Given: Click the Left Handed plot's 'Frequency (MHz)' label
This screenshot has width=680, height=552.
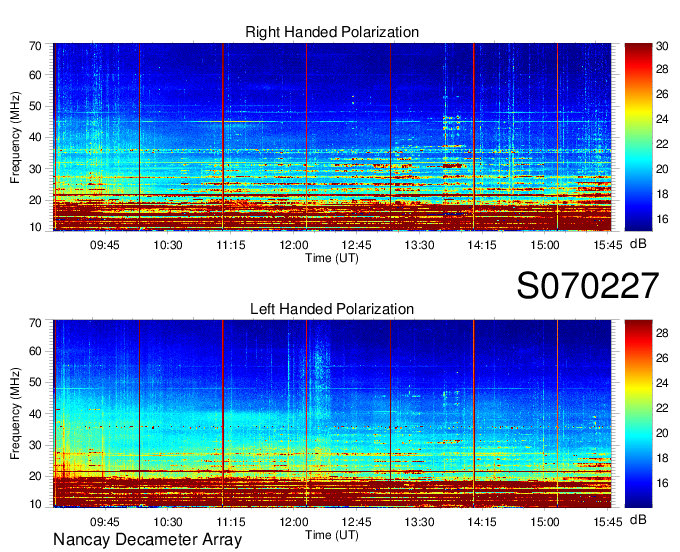Looking at the screenshot, I should point(15,414).
